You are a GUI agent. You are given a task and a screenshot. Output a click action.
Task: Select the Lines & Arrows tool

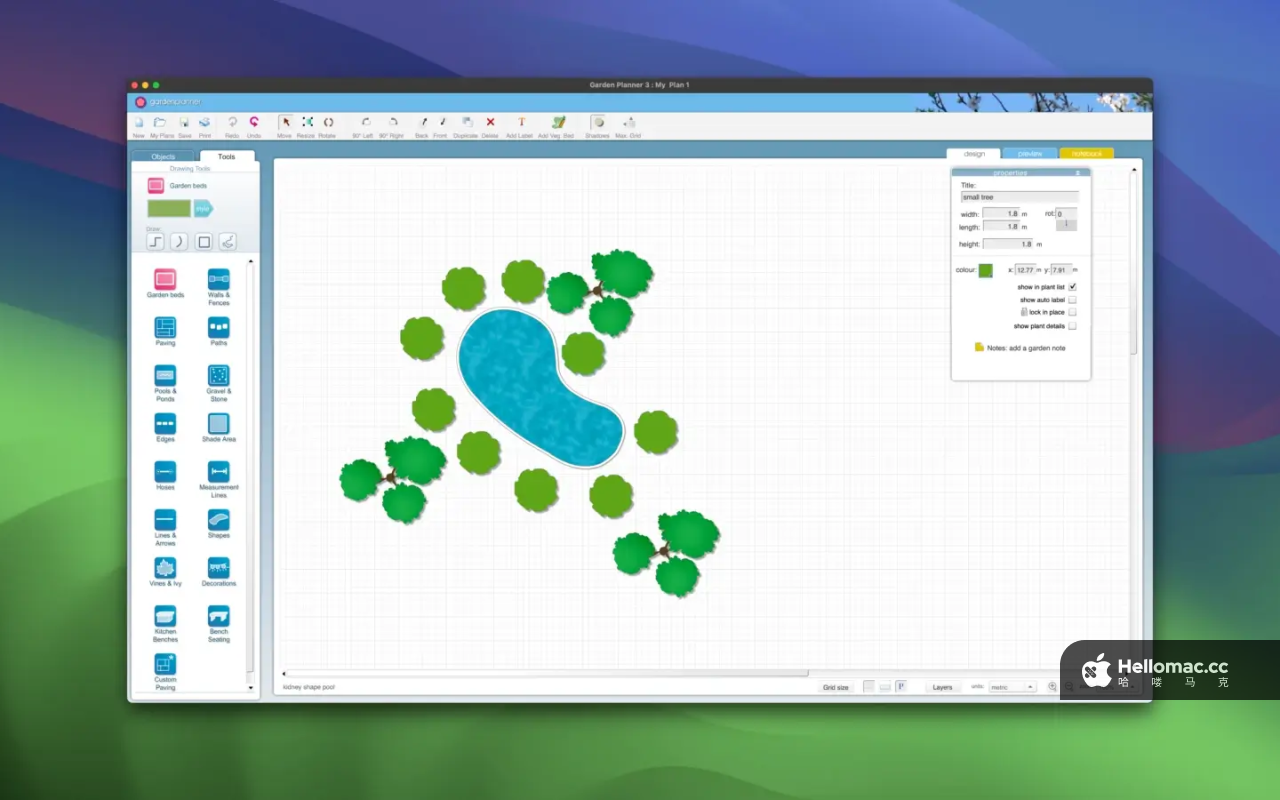165,520
